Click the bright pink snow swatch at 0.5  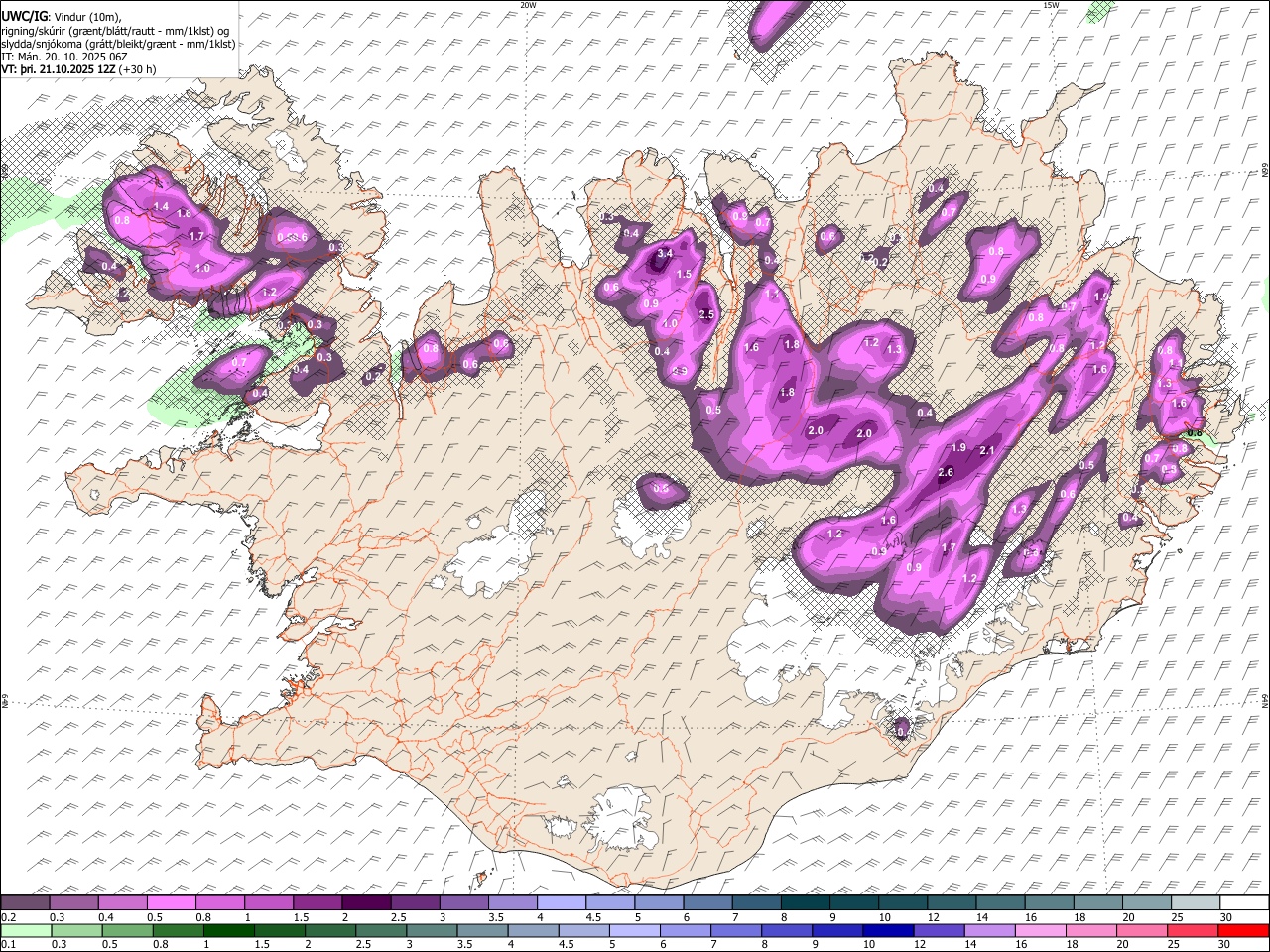pos(171,902)
